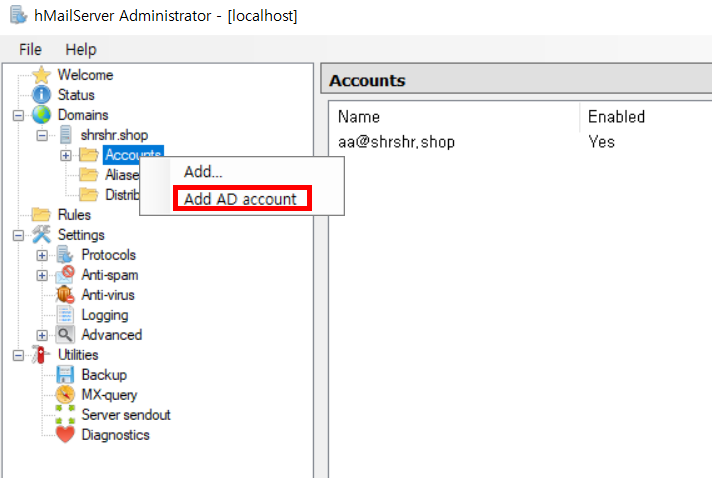This screenshot has width=712, height=478.
Task: Select Welcome in the tree
Action: coord(85,75)
